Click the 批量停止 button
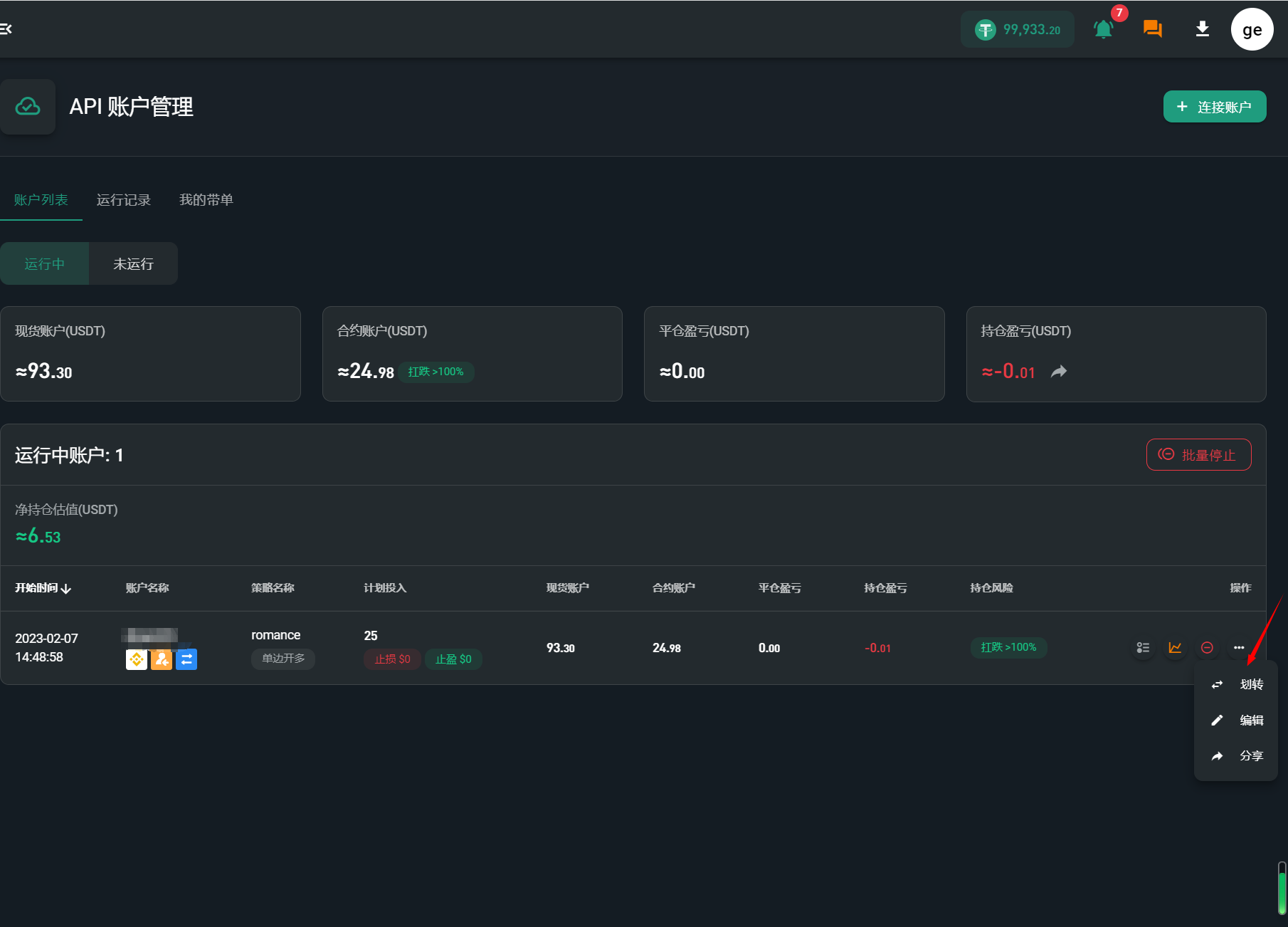Screen dimensions: 1288x927 pyautogui.click(x=1198, y=455)
